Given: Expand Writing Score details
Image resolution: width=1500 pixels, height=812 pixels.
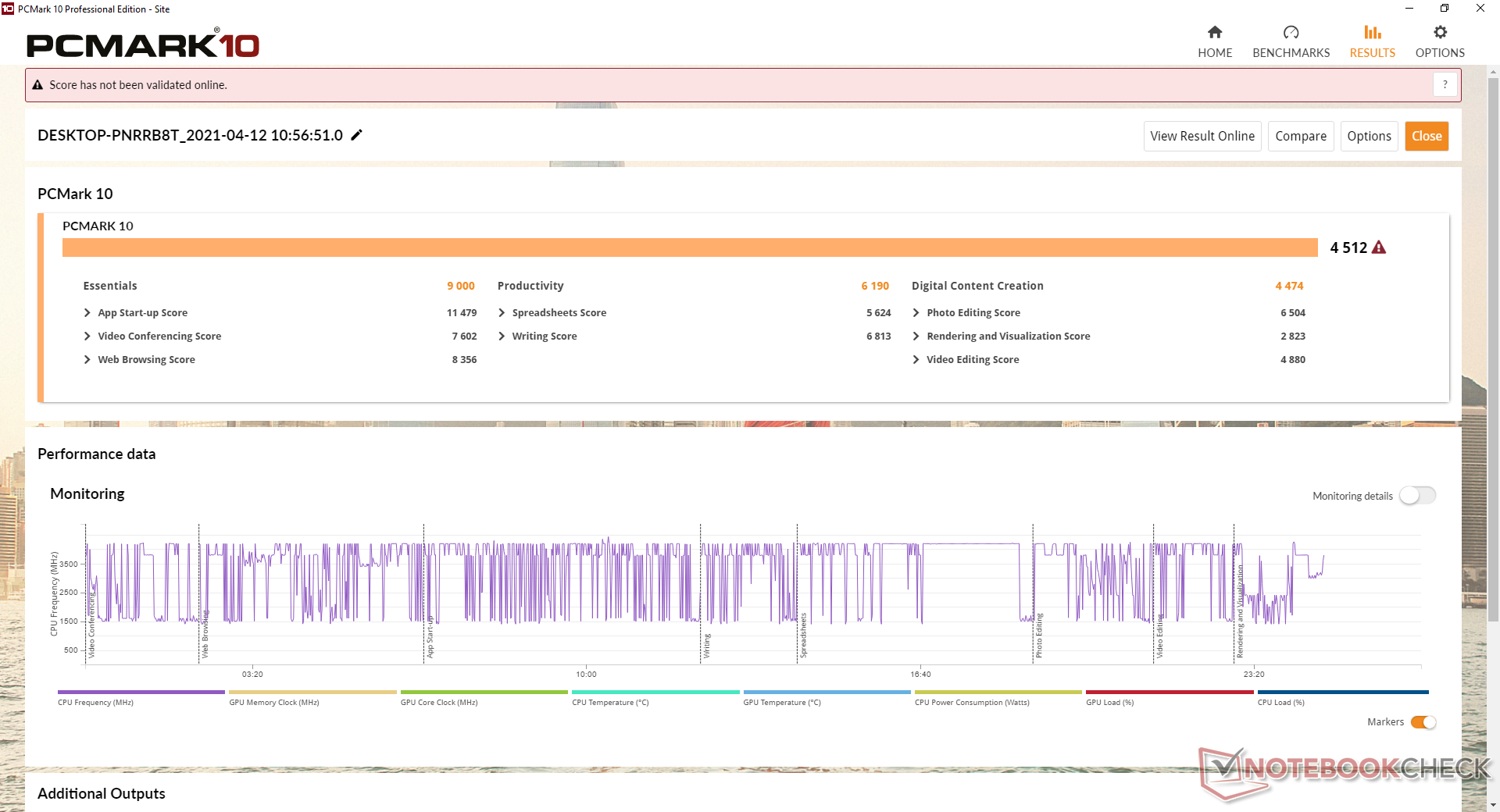Looking at the screenshot, I should 502,337.
